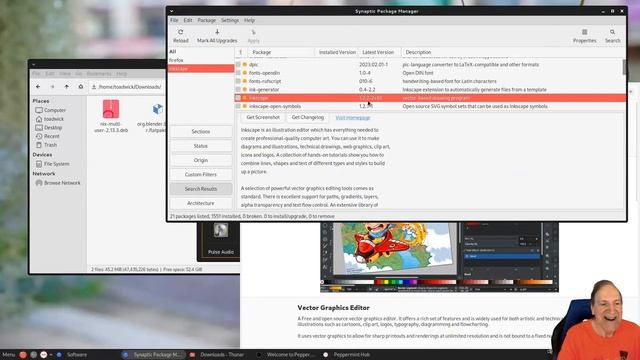Click the Apply toolbar icon in Synaptic
The image size is (640, 360).
pos(253,32)
